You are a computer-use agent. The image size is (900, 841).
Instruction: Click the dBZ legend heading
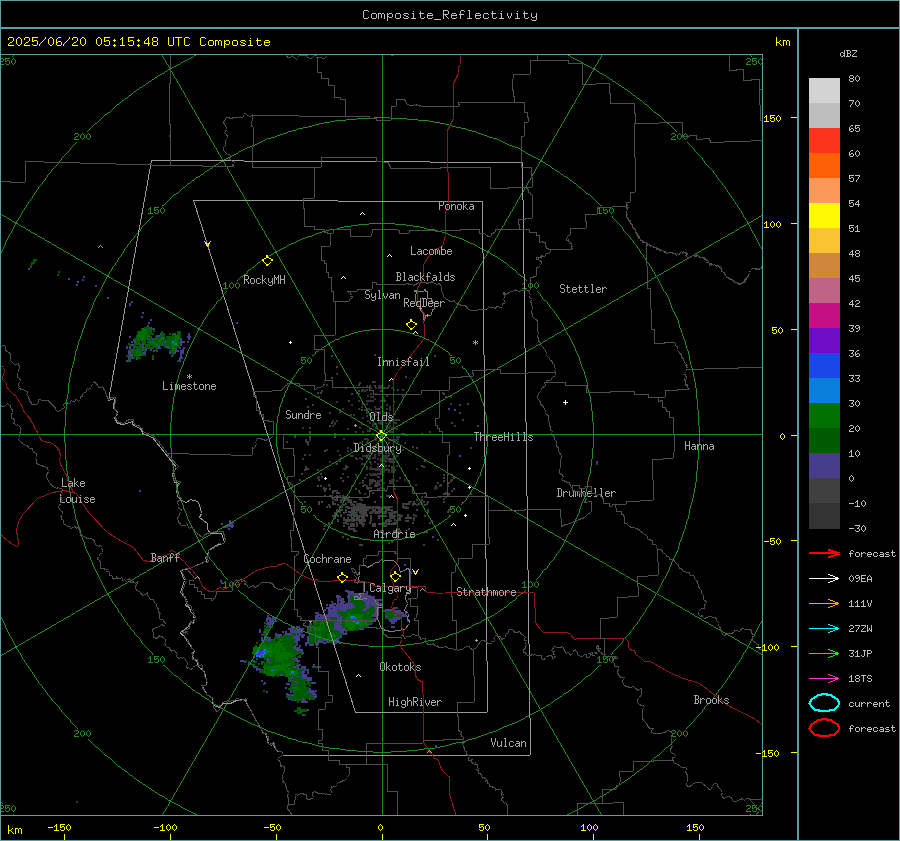pos(848,53)
